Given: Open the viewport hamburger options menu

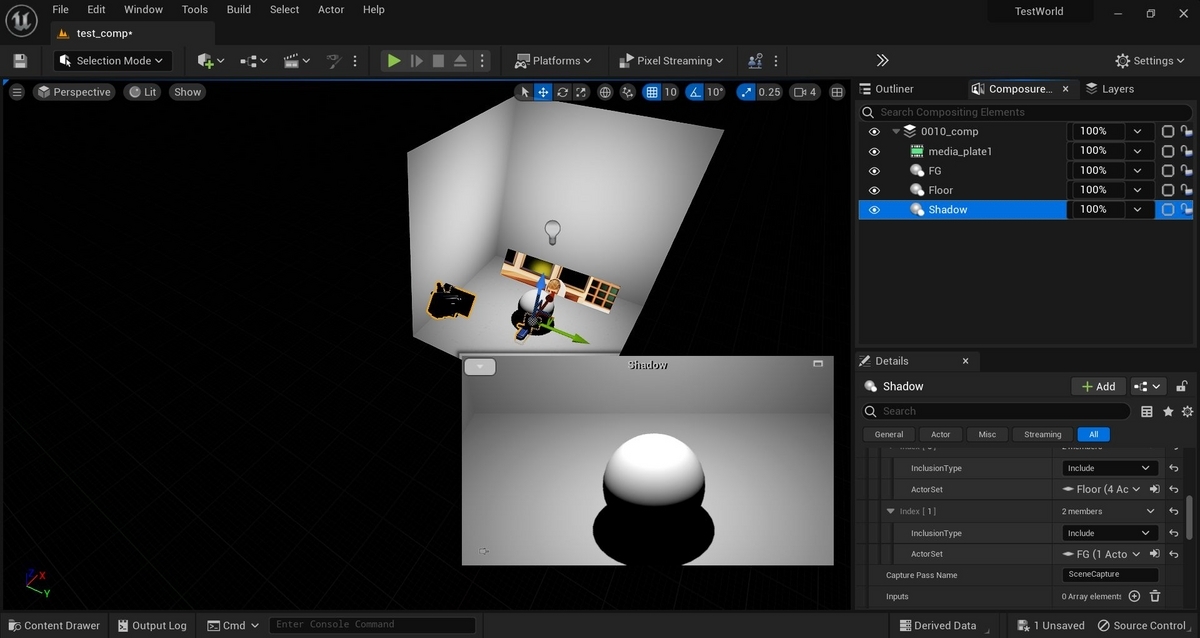Looking at the screenshot, I should tap(17, 92).
